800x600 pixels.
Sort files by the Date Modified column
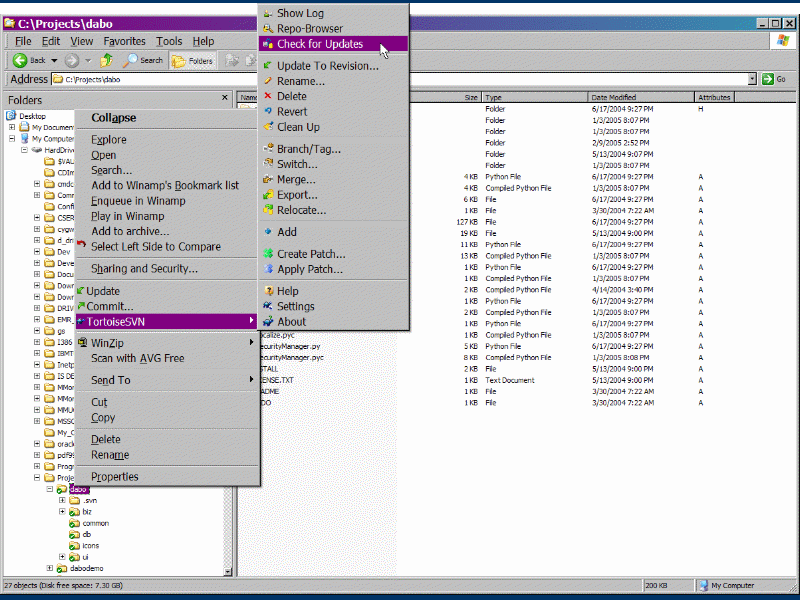(640, 97)
